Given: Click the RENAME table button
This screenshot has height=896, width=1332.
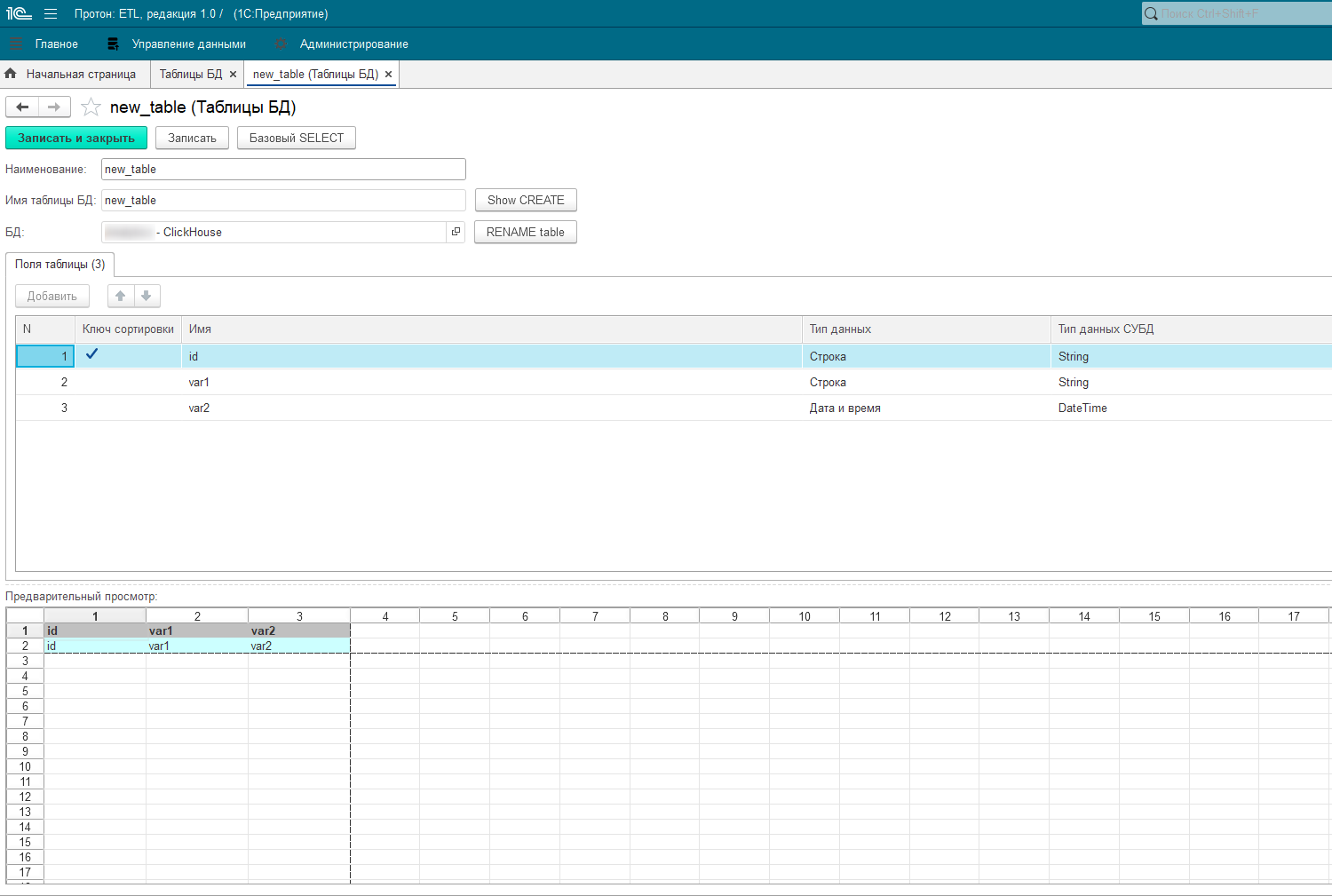Looking at the screenshot, I should click(526, 232).
